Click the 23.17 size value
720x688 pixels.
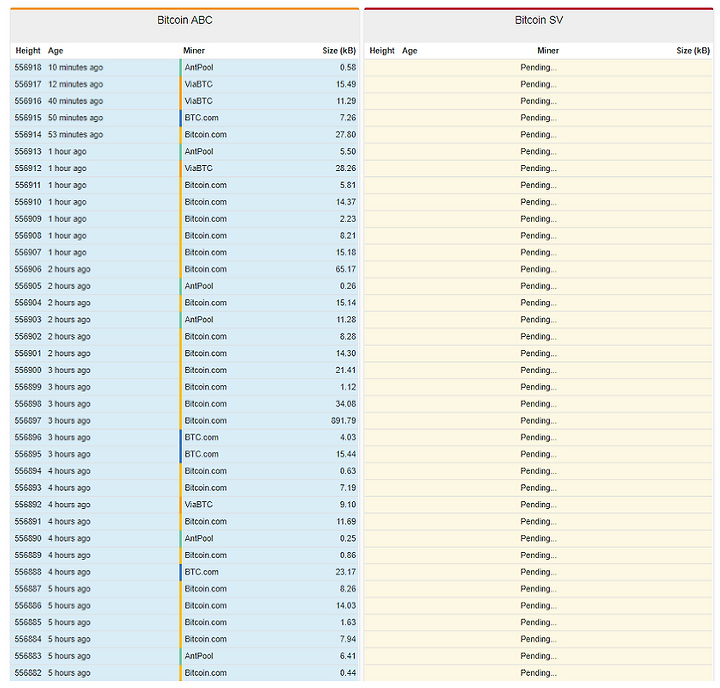click(x=346, y=572)
